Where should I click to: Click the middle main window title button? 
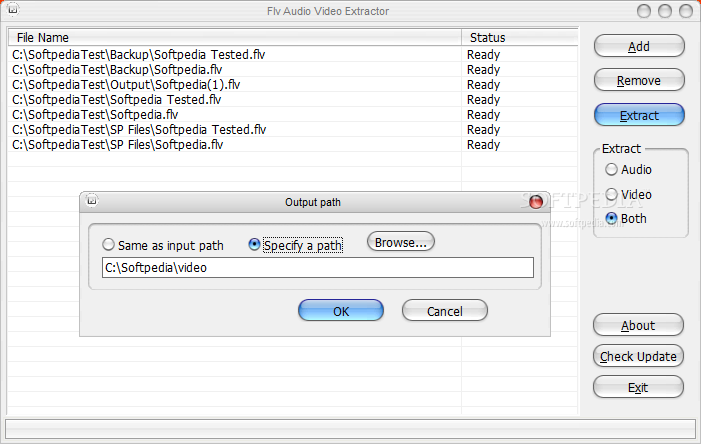click(665, 11)
